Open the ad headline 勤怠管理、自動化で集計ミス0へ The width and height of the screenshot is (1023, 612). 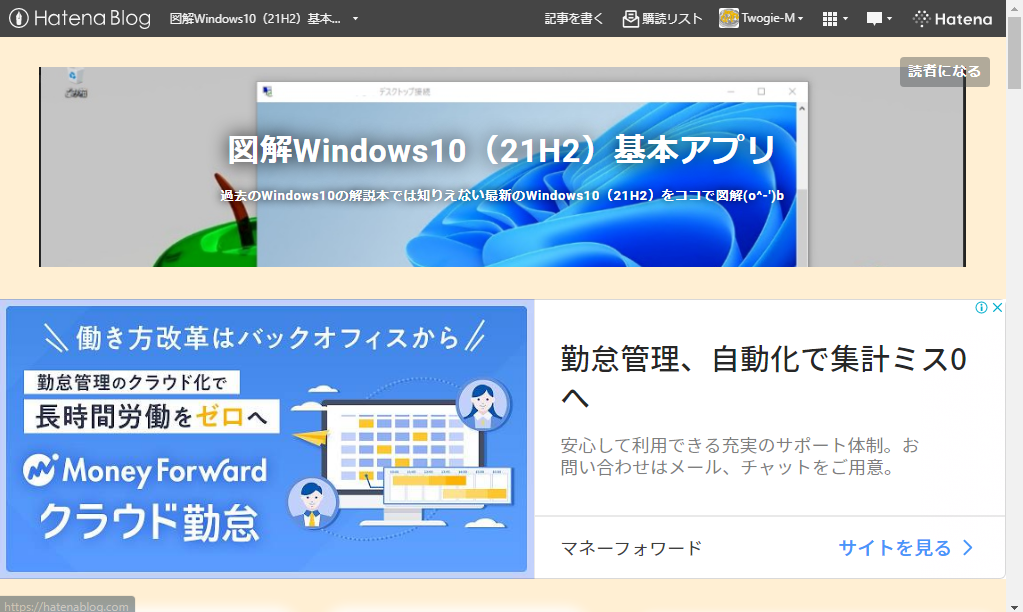click(x=763, y=378)
